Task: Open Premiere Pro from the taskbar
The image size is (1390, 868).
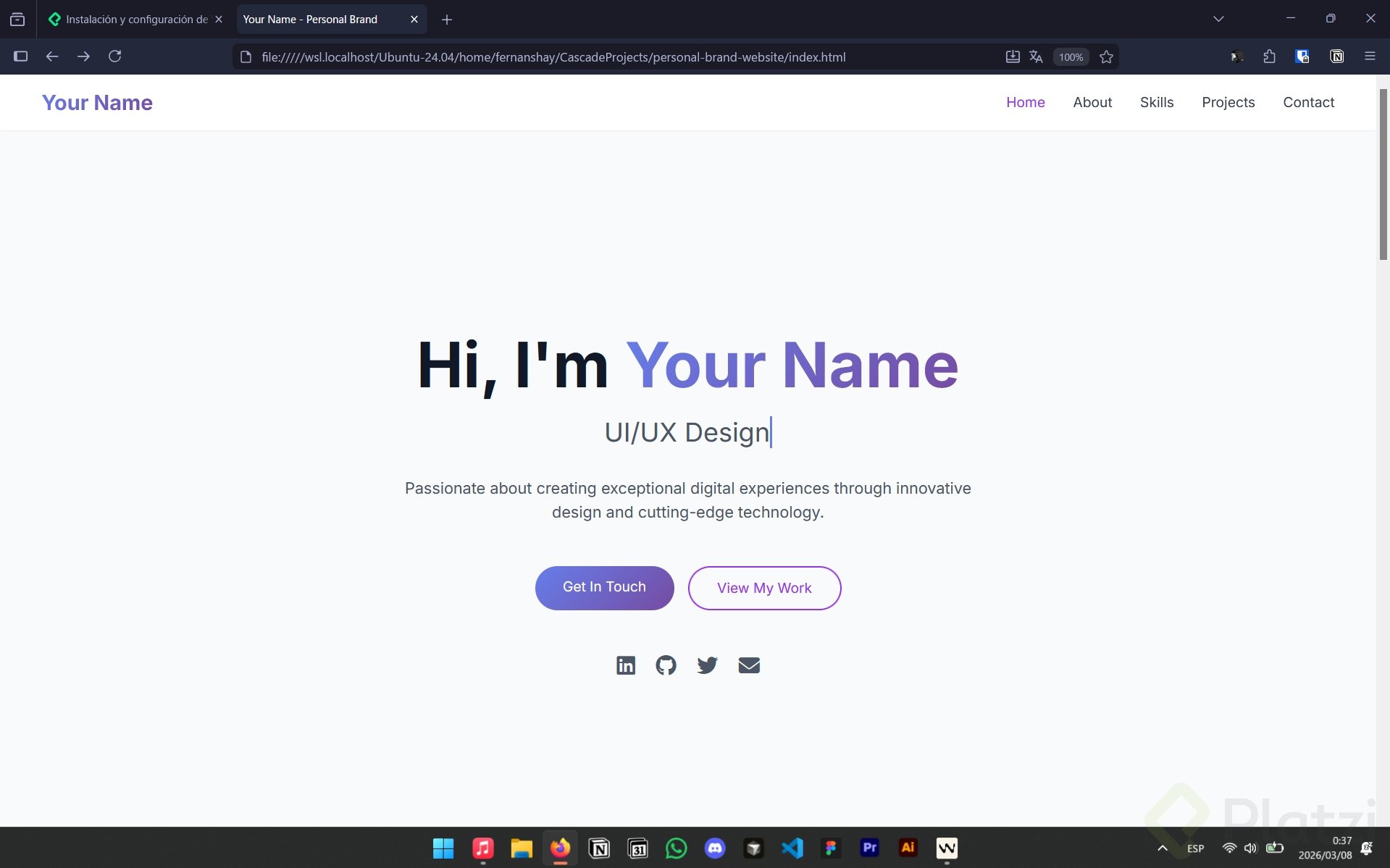Action: click(869, 848)
